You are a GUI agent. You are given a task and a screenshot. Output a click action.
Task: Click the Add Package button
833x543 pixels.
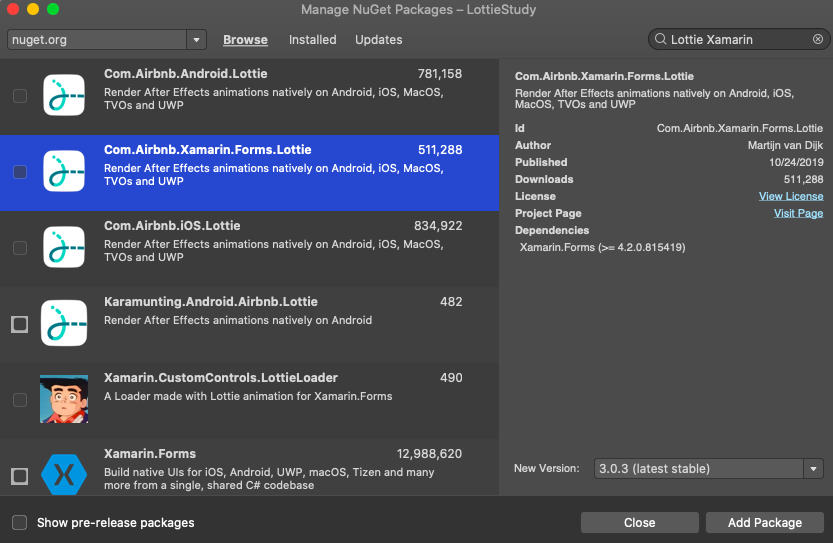tap(764, 523)
